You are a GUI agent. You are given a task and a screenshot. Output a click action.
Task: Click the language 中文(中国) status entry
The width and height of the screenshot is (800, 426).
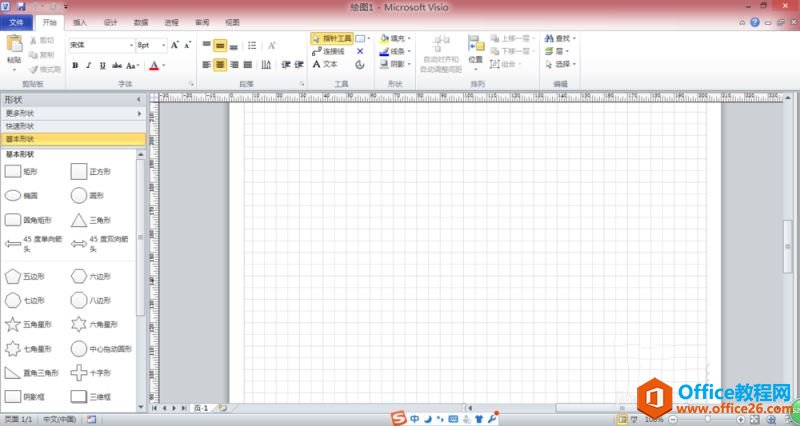(60, 419)
